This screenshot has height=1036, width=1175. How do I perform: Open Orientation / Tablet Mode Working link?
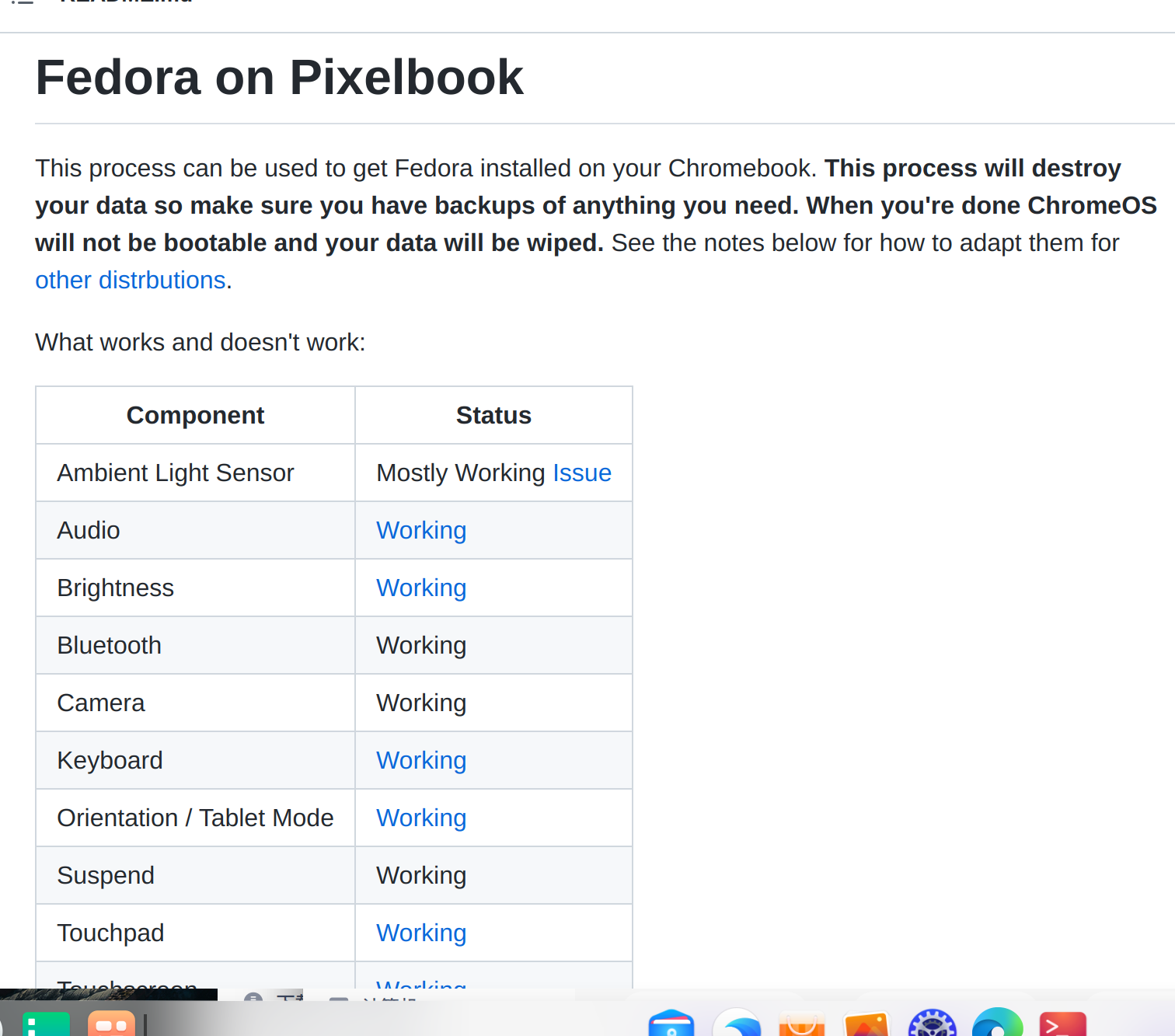click(x=421, y=818)
